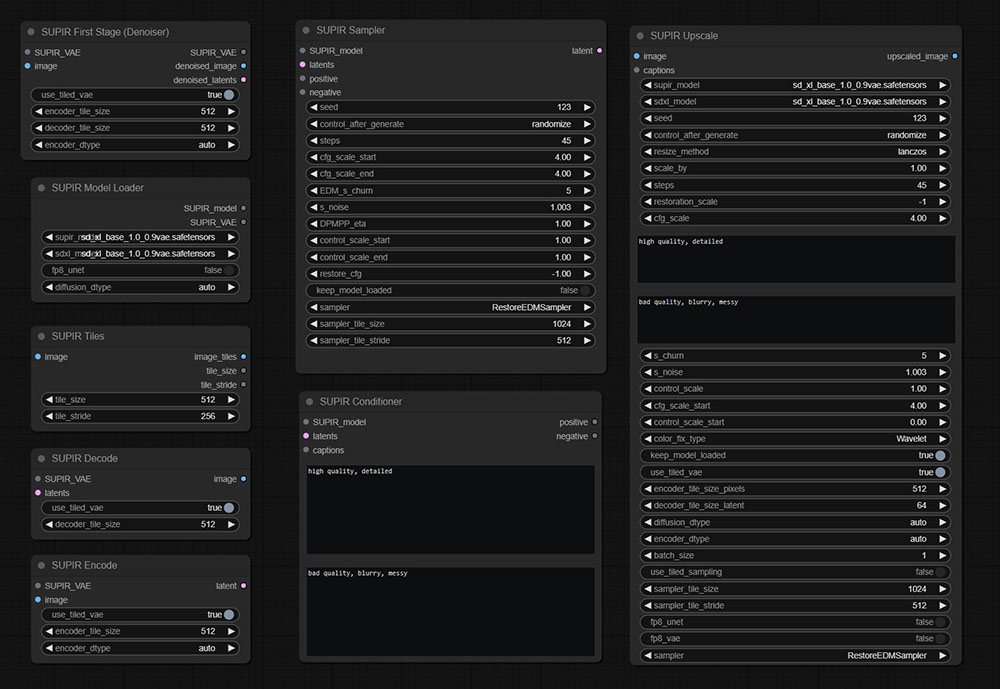The width and height of the screenshot is (1000, 689).
Task: Click decoder_tile_size_latent field in SUPIR Upscale
Action: pos(795,505)
